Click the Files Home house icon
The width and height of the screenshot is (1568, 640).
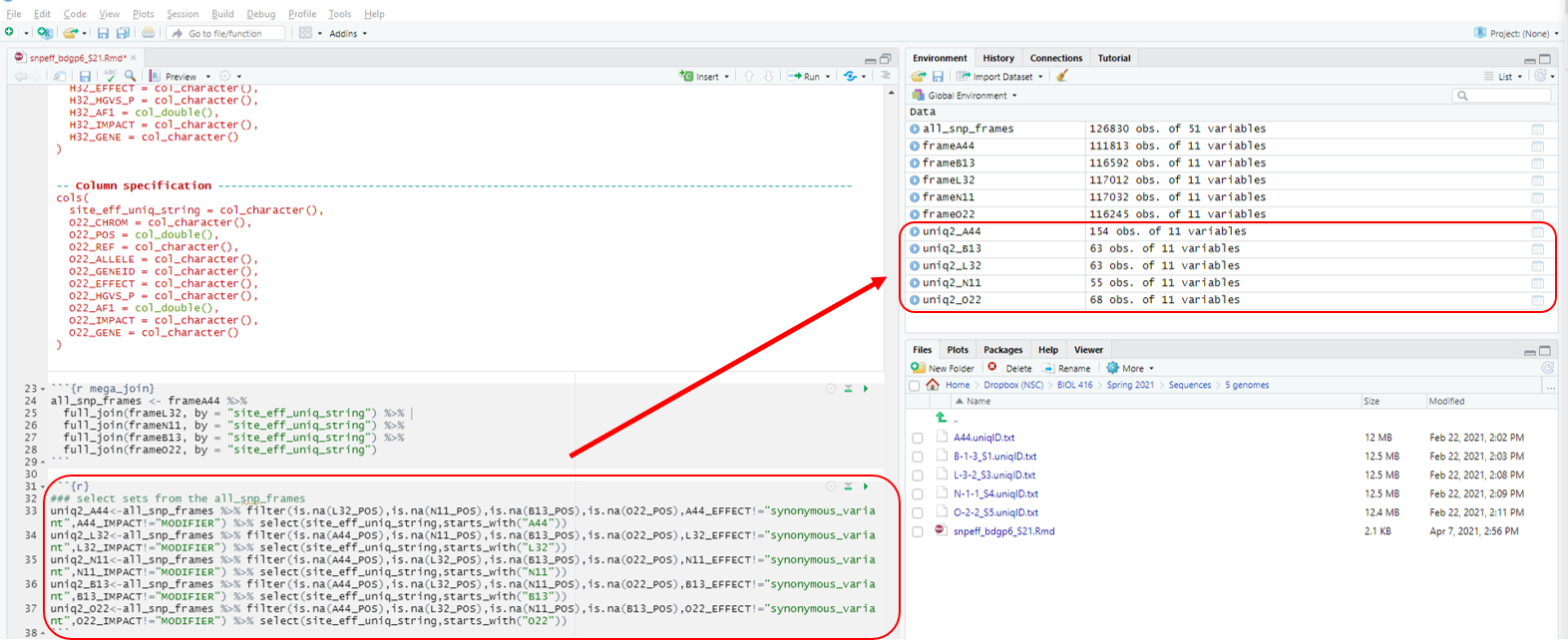click(x=933, y=385)
